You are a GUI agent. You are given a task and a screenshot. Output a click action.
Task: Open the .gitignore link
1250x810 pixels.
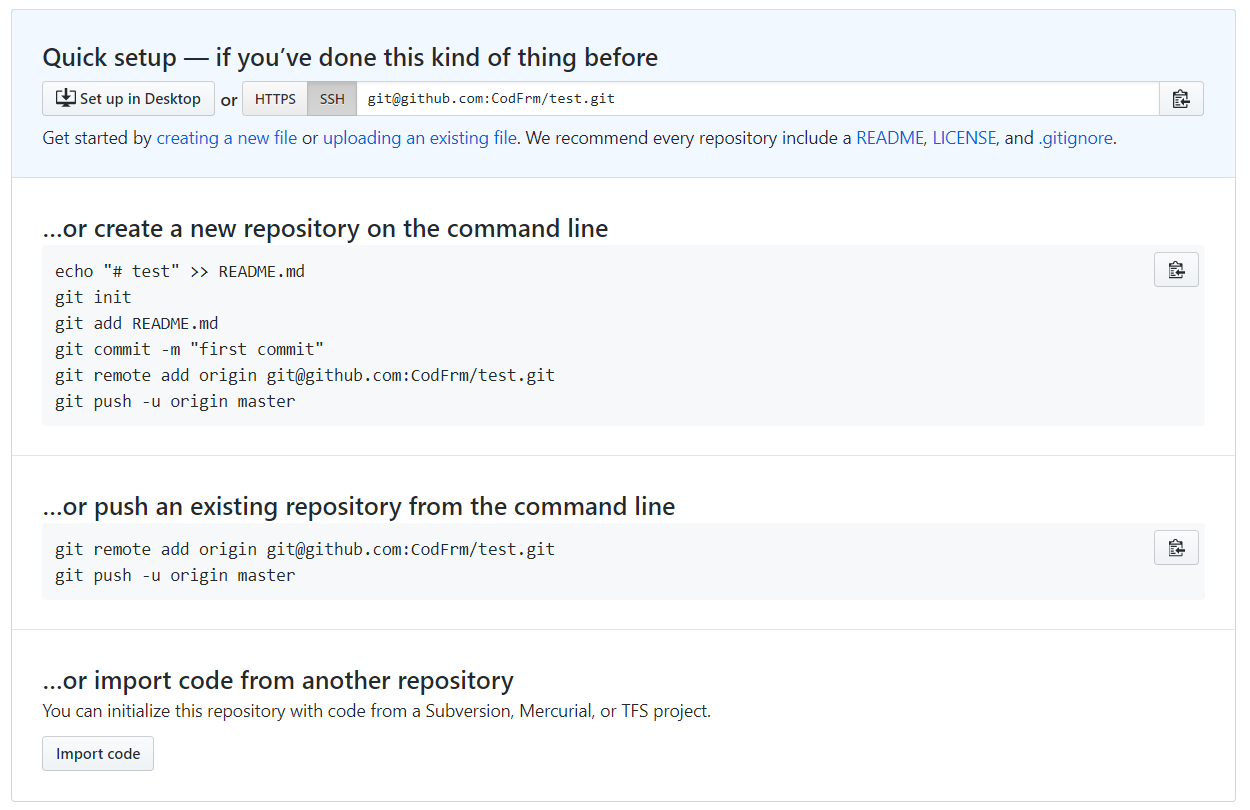point(1075,138)
